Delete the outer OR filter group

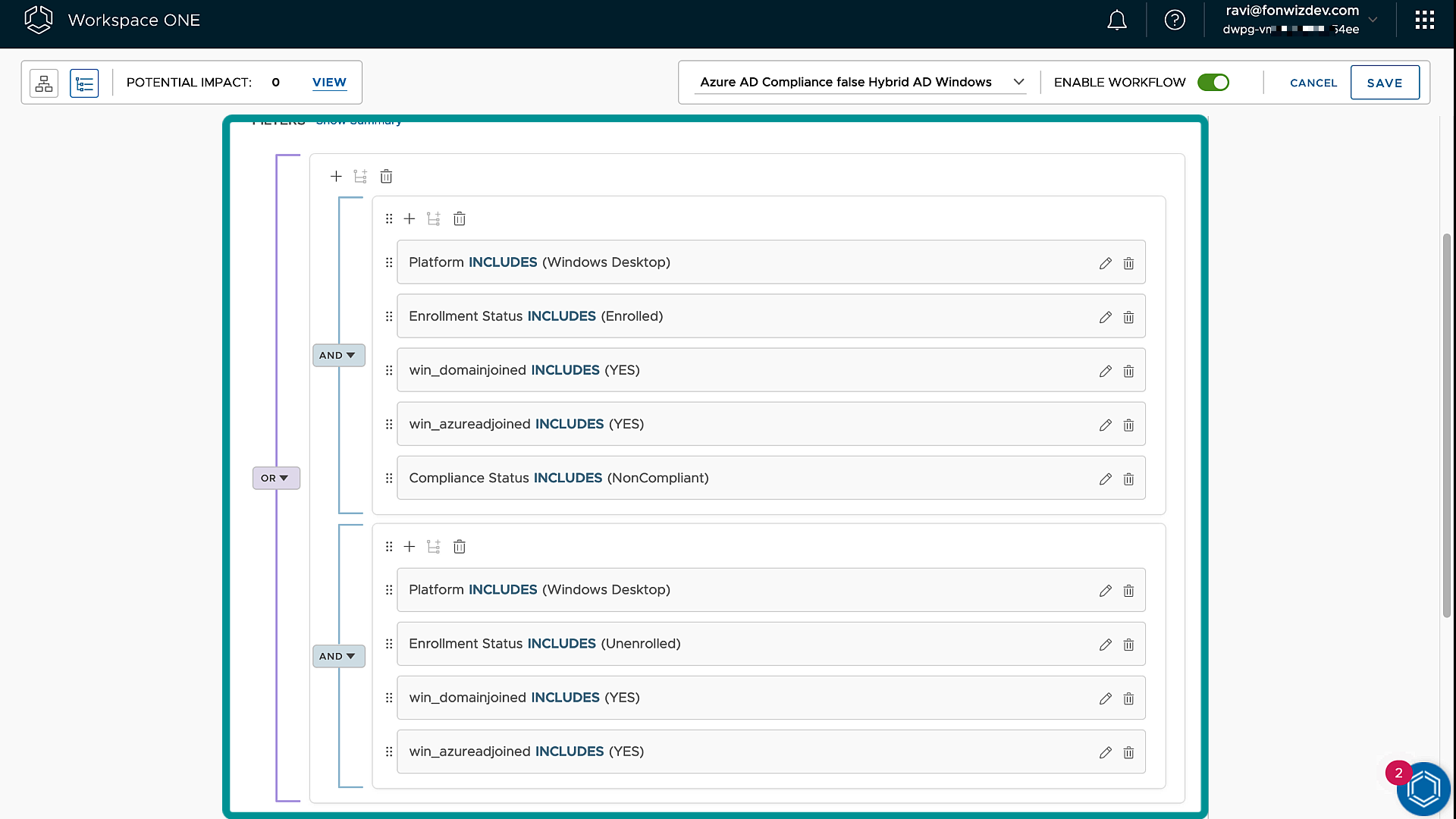386,177
